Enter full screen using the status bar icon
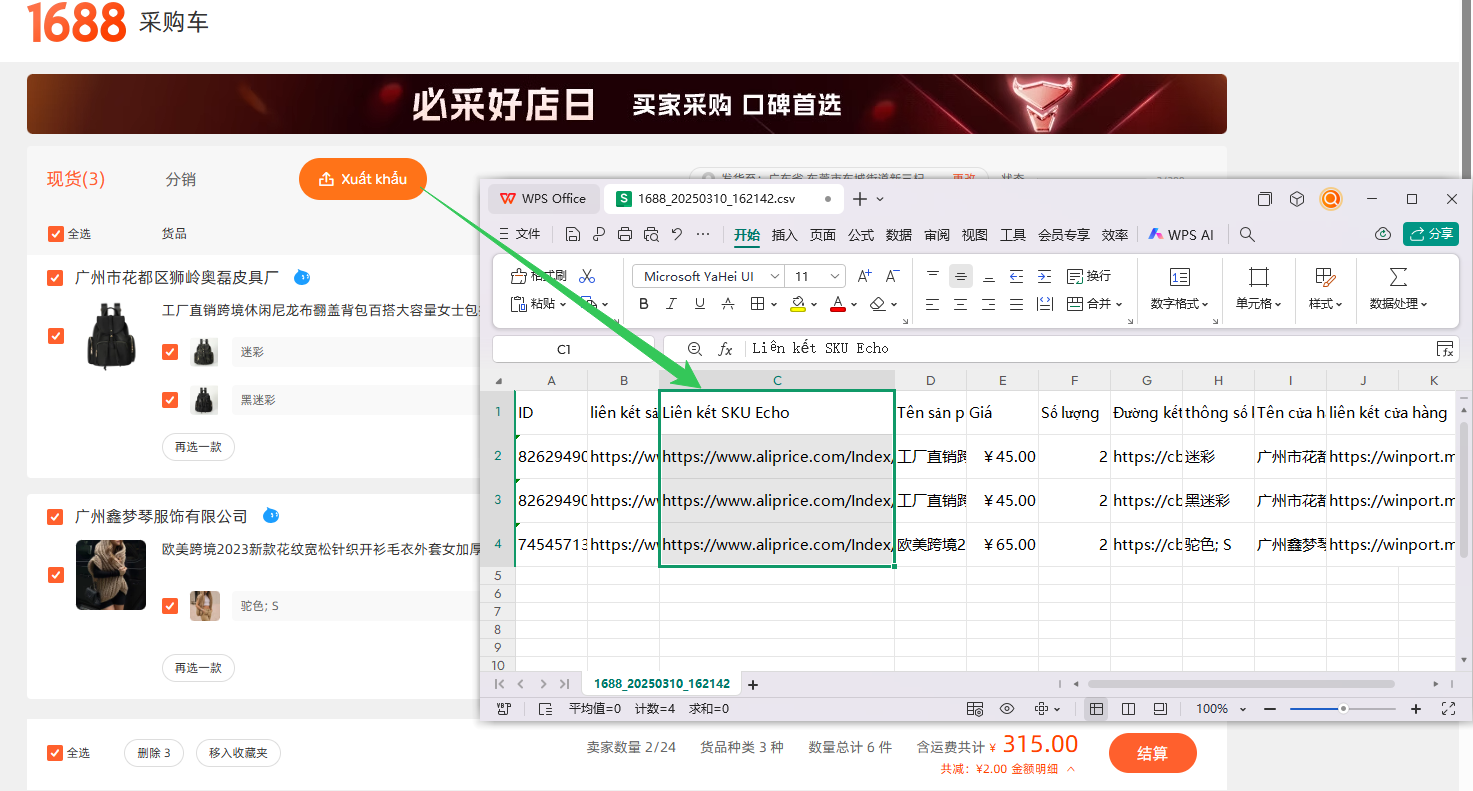1473x791 pixels. (1448, 709)
